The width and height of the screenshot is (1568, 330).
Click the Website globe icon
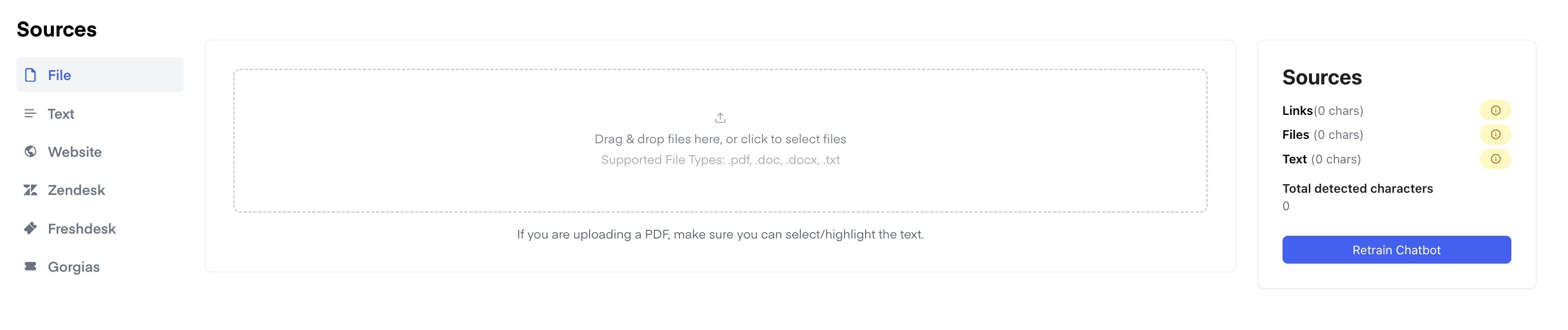pos(31,151)
